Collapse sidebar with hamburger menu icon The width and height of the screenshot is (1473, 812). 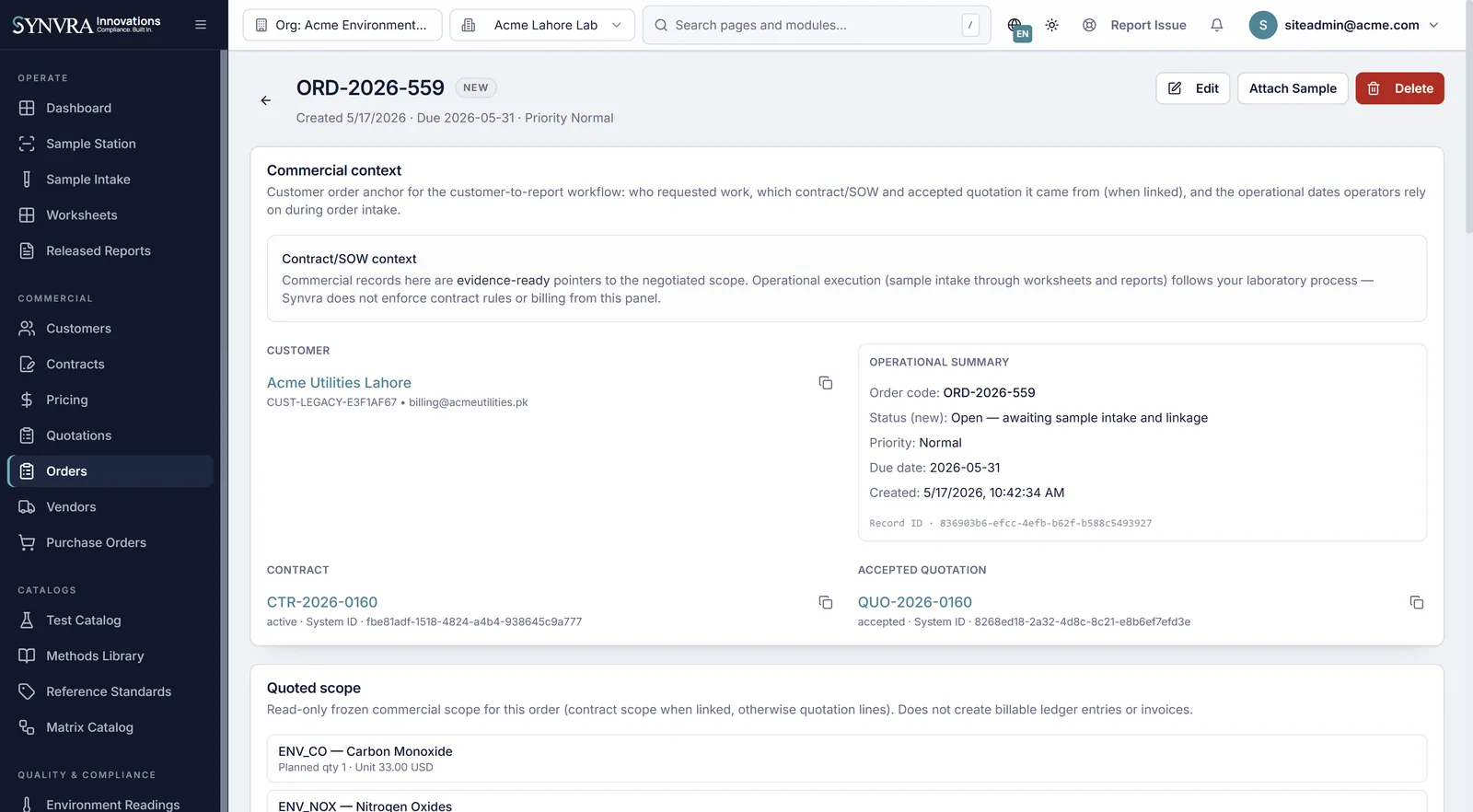201,25
